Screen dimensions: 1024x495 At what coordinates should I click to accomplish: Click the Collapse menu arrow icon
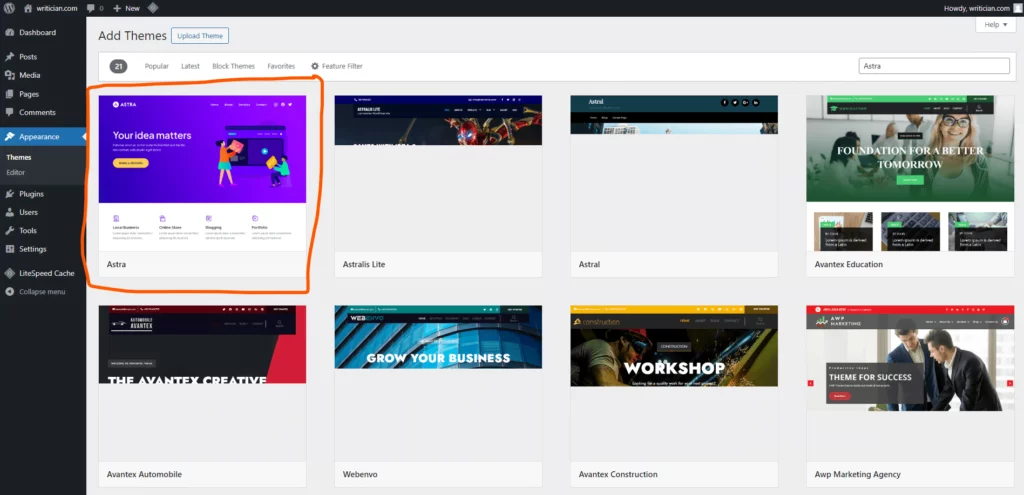(x=10, y=291)
